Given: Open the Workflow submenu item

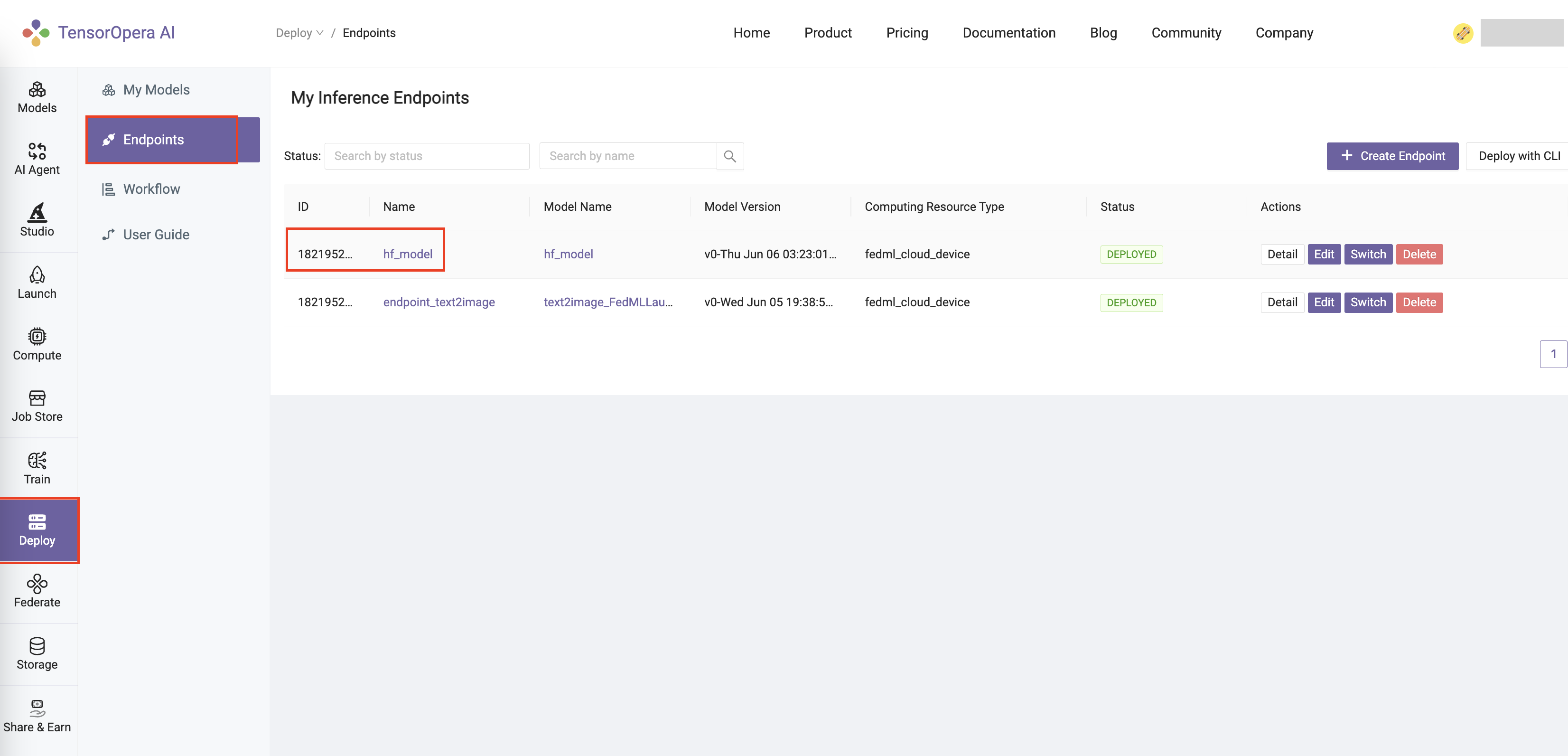Looking at the screenshot, I should (x=151, y=189).
